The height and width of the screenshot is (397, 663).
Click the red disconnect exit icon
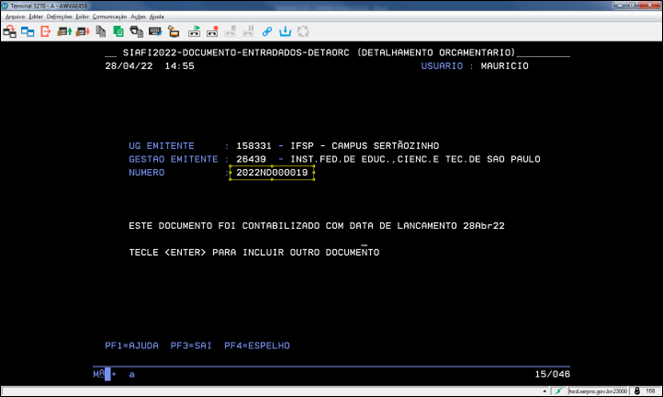45,31
